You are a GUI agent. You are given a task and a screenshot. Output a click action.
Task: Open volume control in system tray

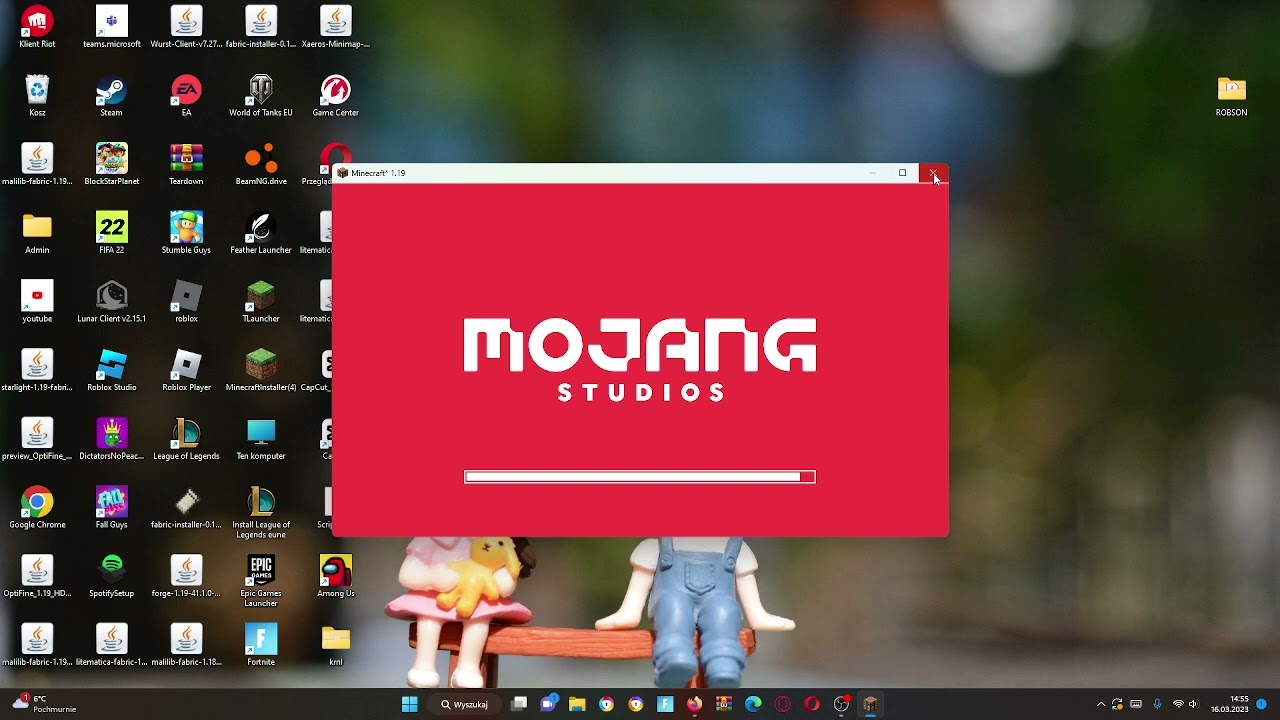coord(1193,704)
